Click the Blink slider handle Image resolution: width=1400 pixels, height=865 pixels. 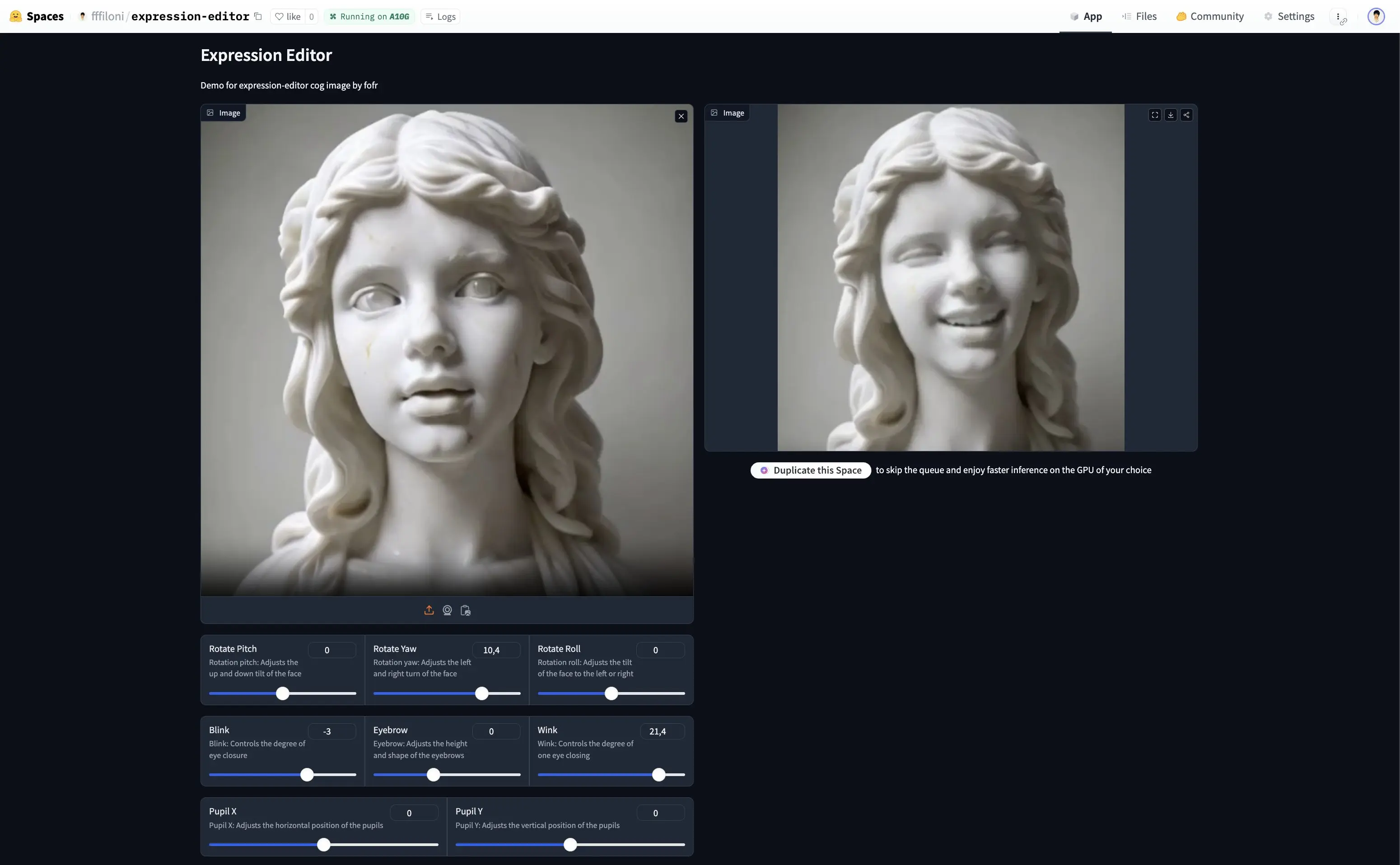[x=307, y=775]
